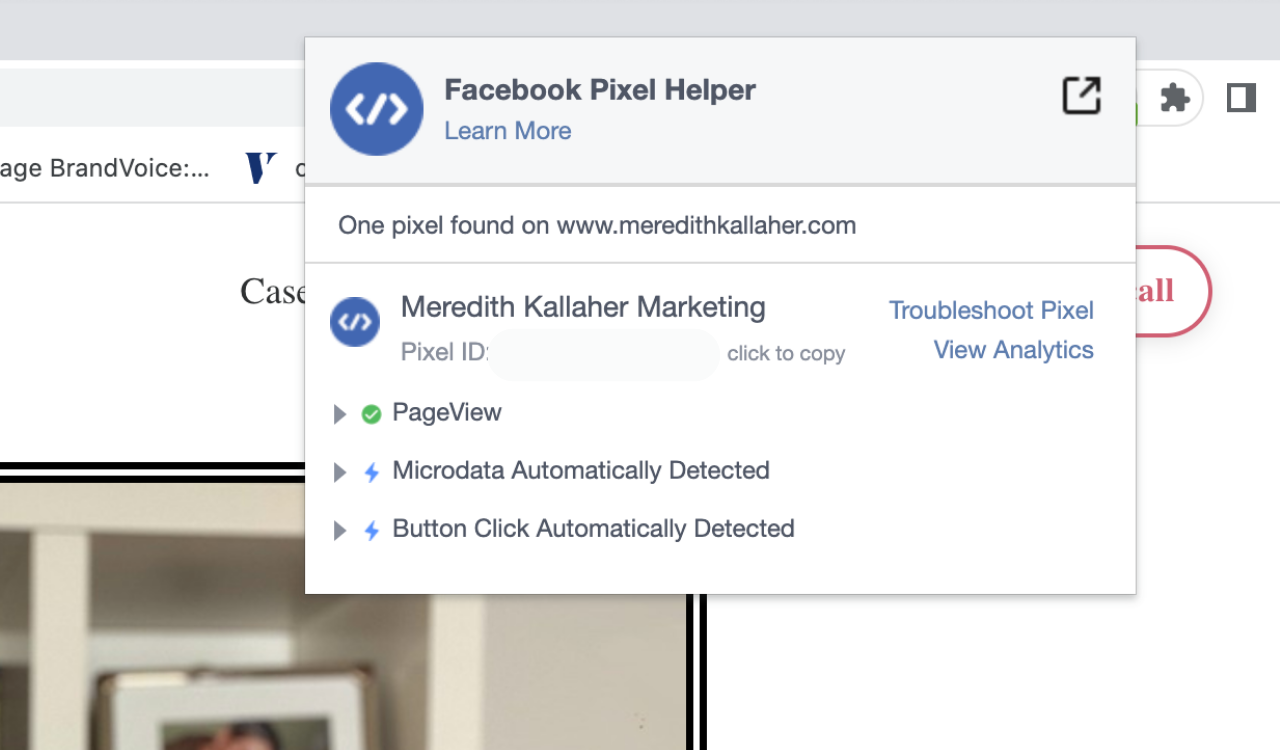Expand Microdata Automatically Detected details
This screenshot has width=1280, height=750.
tap(340, 472)
